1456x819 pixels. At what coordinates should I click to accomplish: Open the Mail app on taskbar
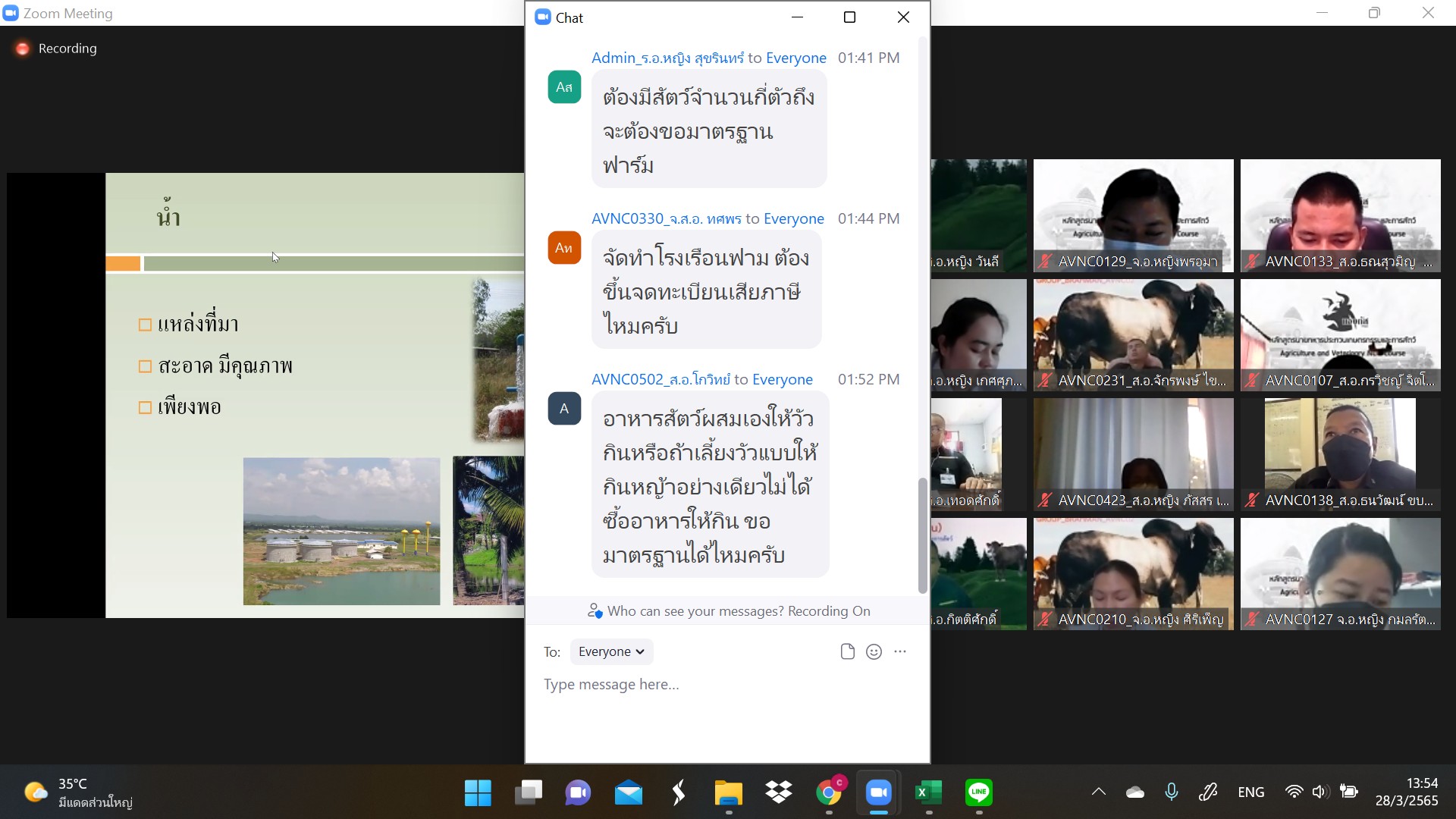click(x=628, y=793)
